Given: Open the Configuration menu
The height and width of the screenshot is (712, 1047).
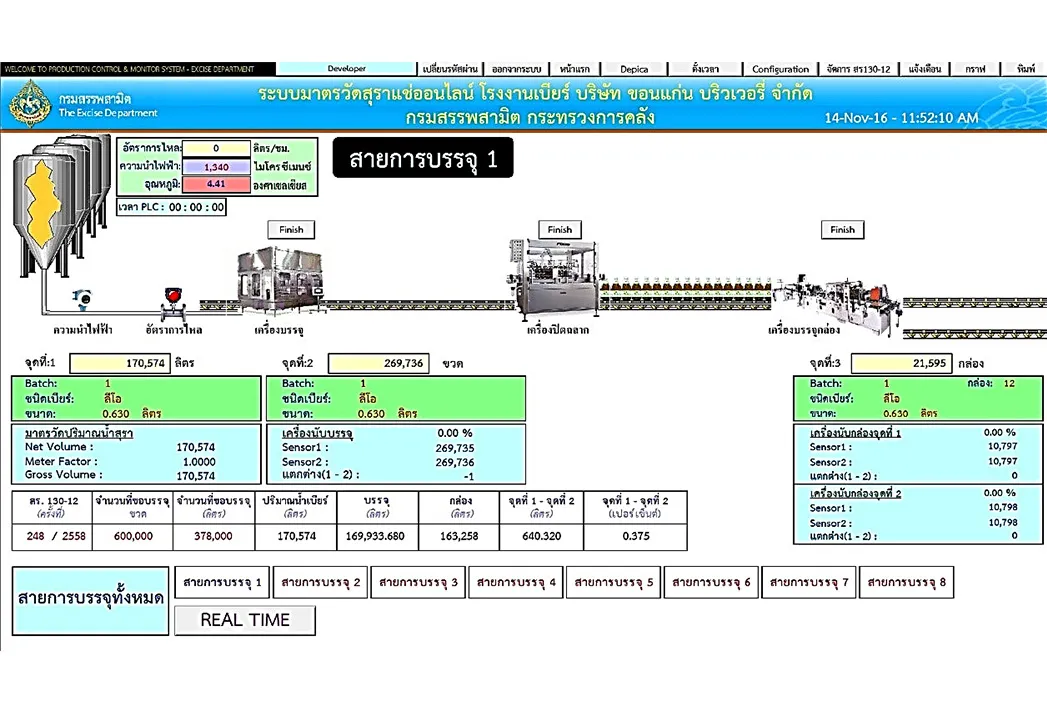Looking at the screenshot, I should 780,69.
